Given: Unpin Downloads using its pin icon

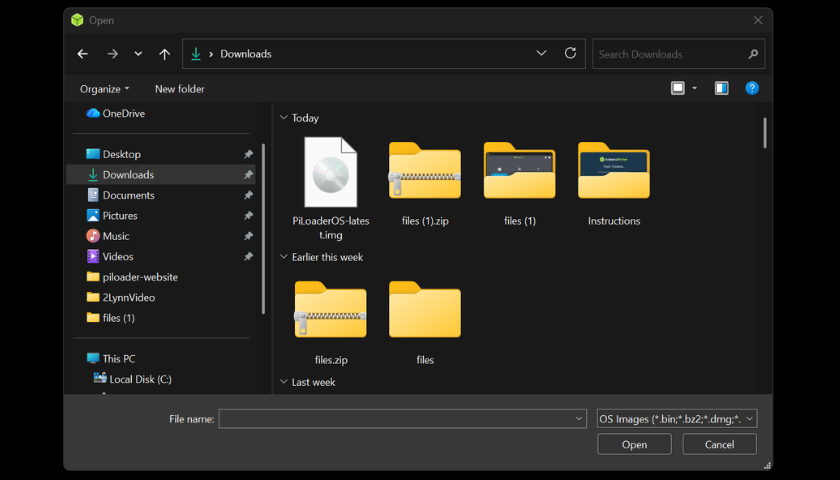Looking at the screenshot, I should pos(248,175).
